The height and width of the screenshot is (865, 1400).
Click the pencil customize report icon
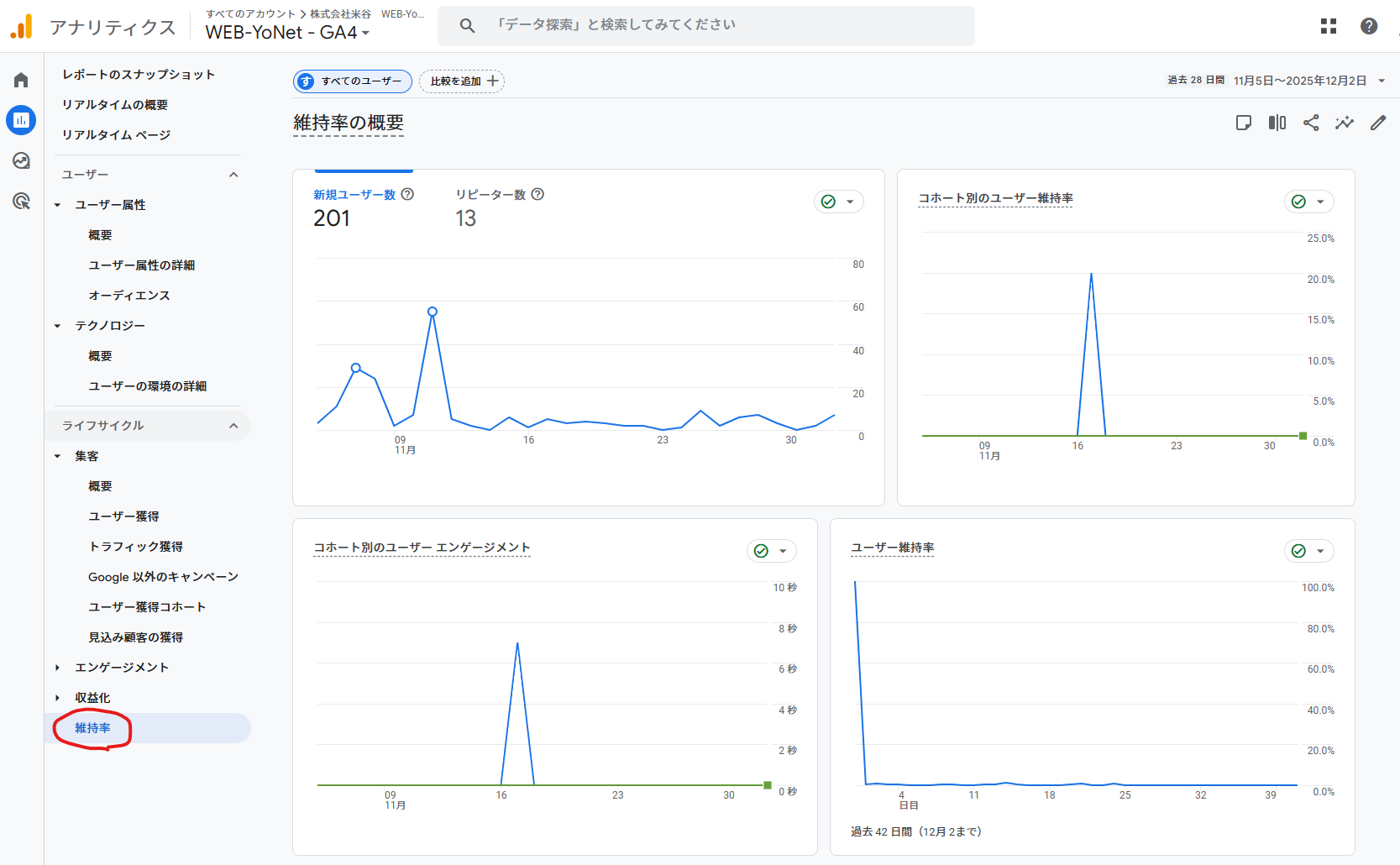(x=1377, y=123)
